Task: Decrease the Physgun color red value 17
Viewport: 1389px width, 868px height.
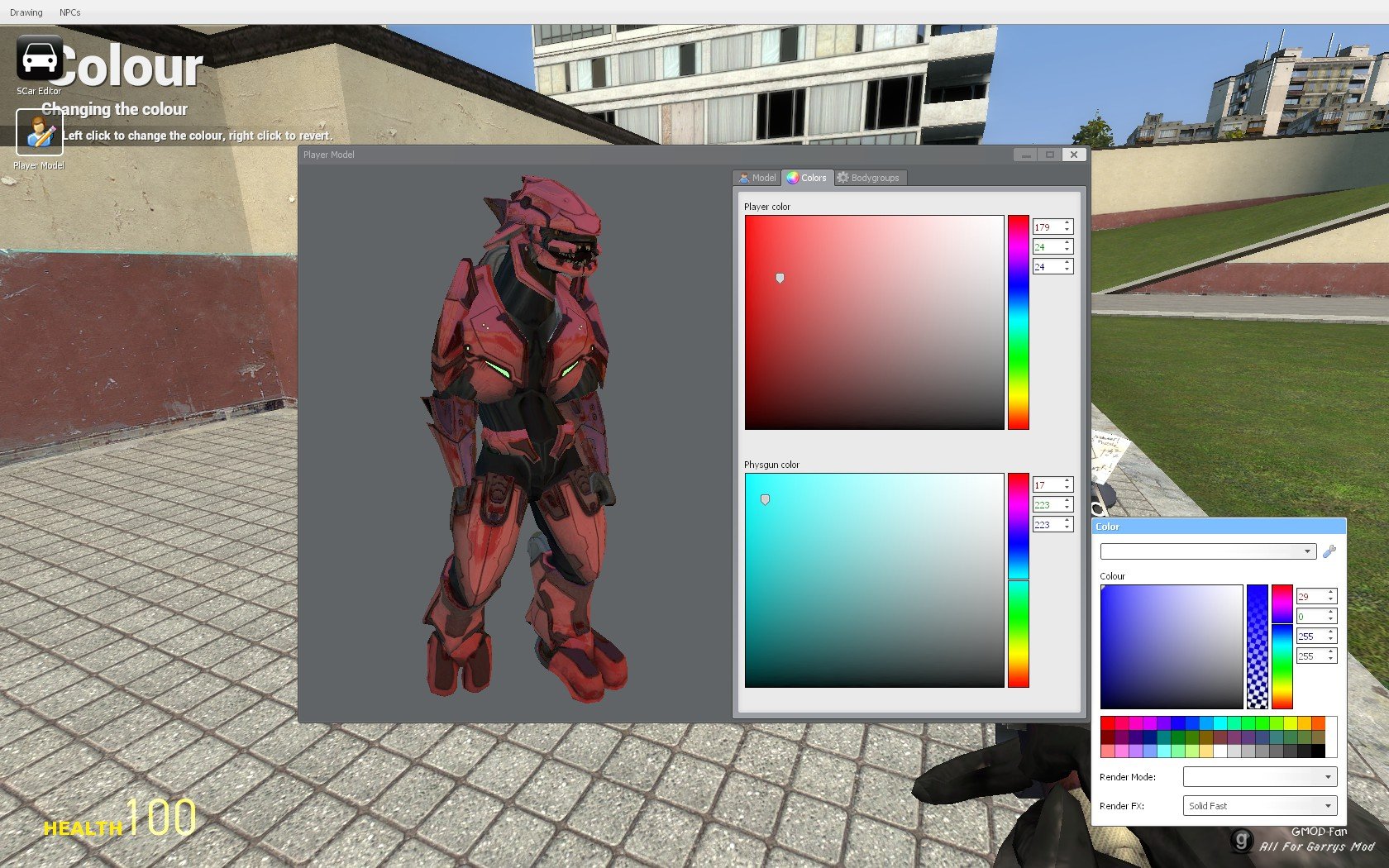Action: 1067,489
